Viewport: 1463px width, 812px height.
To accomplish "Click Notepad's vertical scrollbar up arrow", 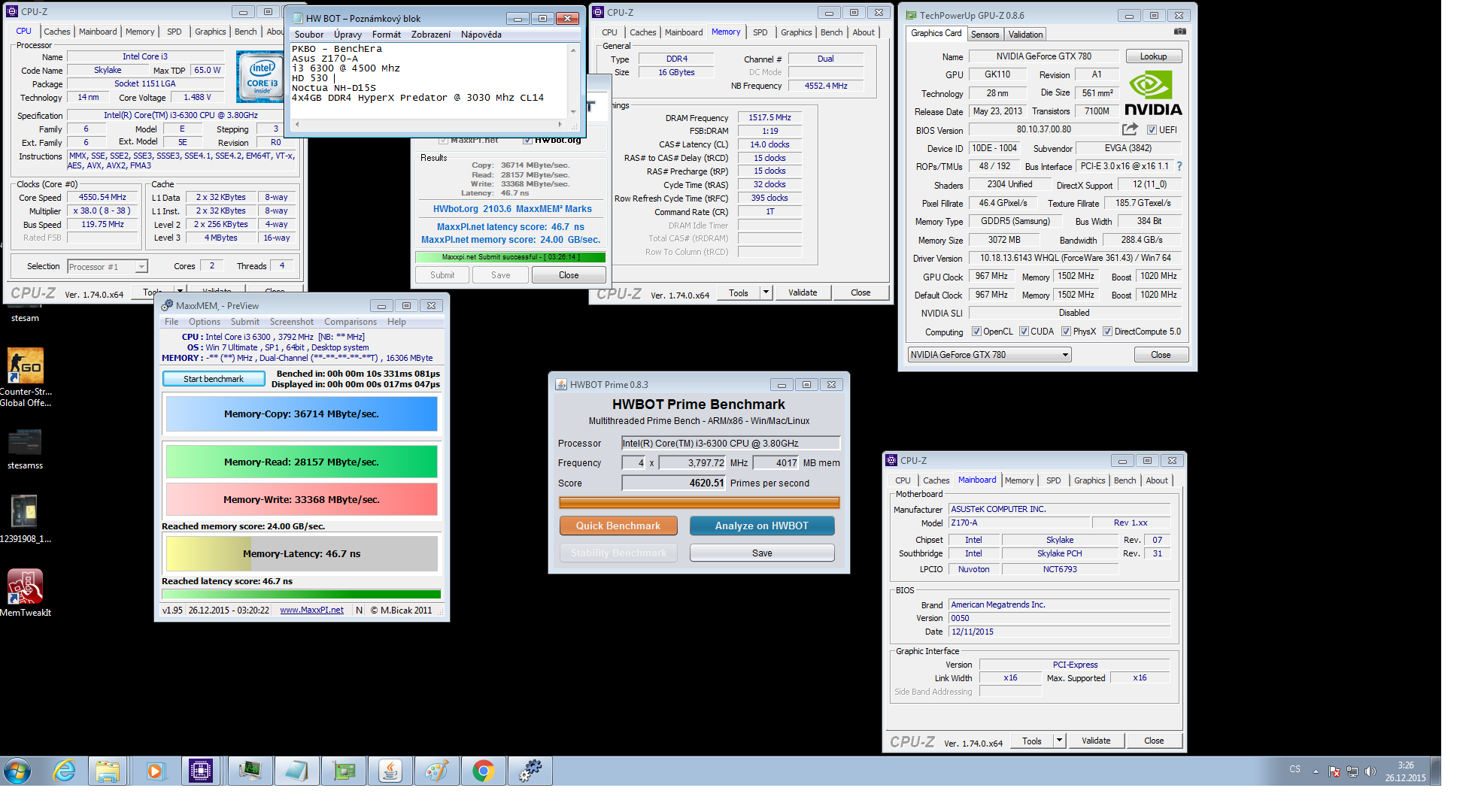I will pos(573,50).
